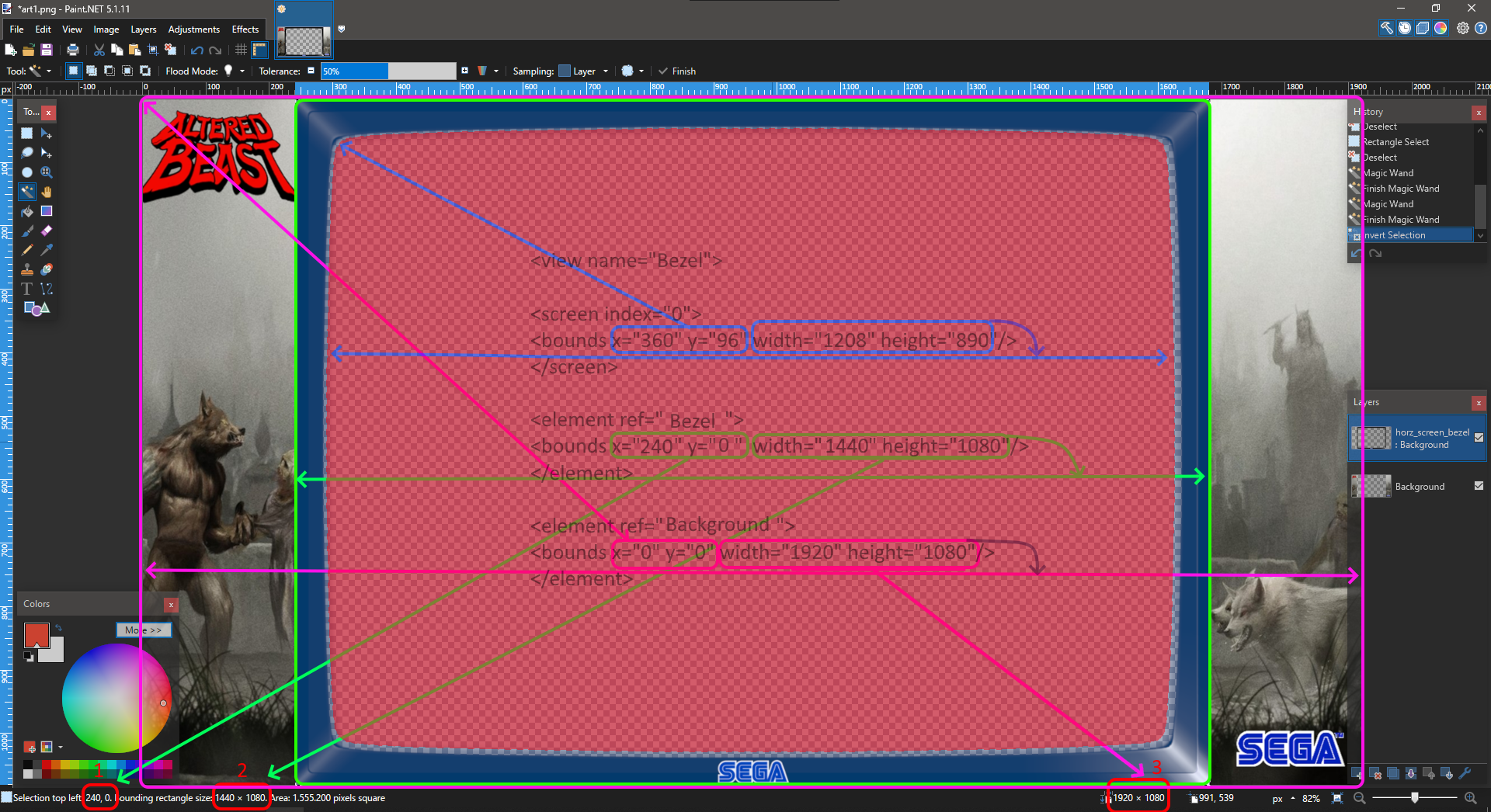Select the Eraser tool
This screenshot has height=812, width=1491.
pyautogui.click(x=47, y=231)
